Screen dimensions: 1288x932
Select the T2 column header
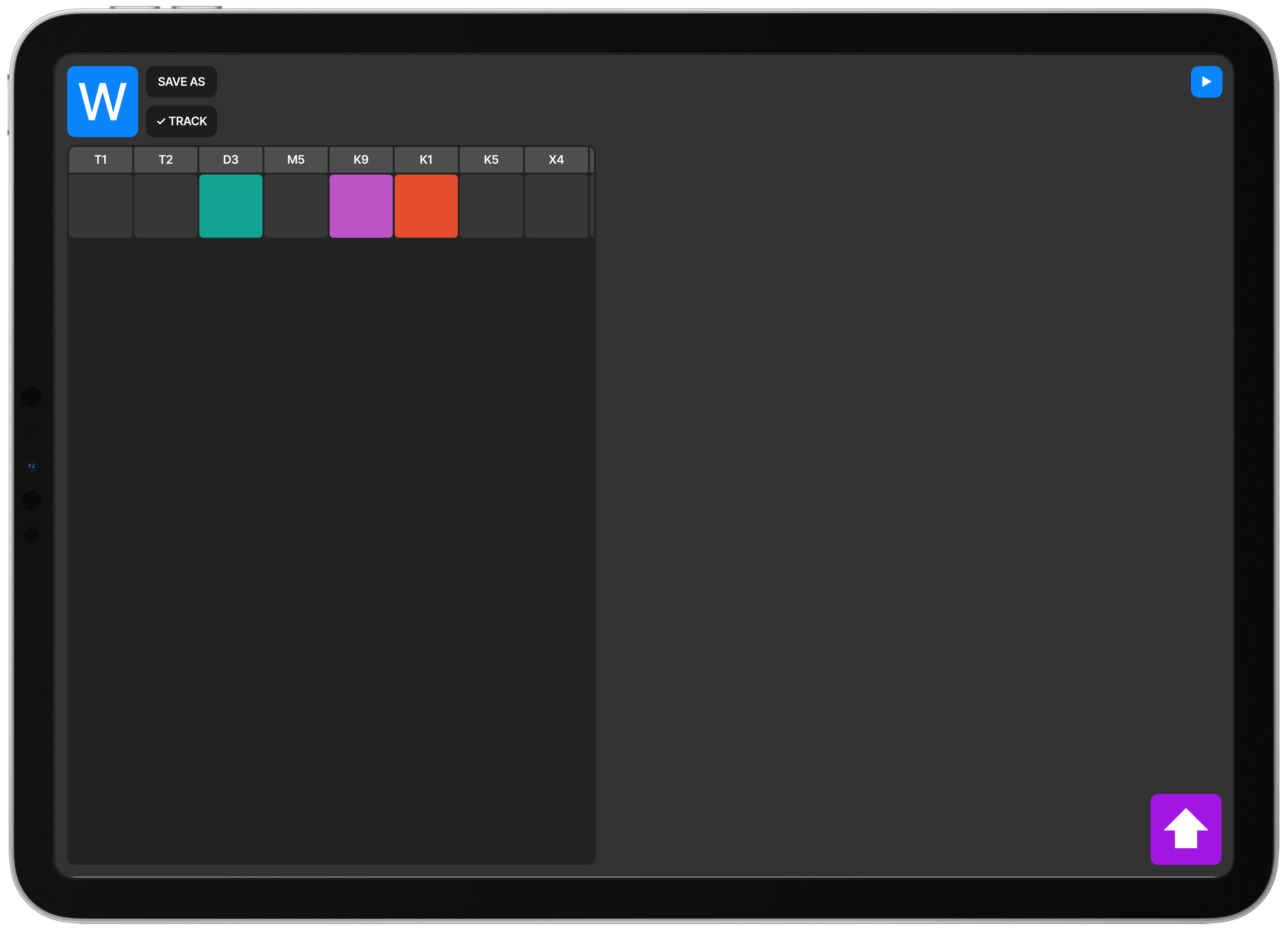[166, 159]
